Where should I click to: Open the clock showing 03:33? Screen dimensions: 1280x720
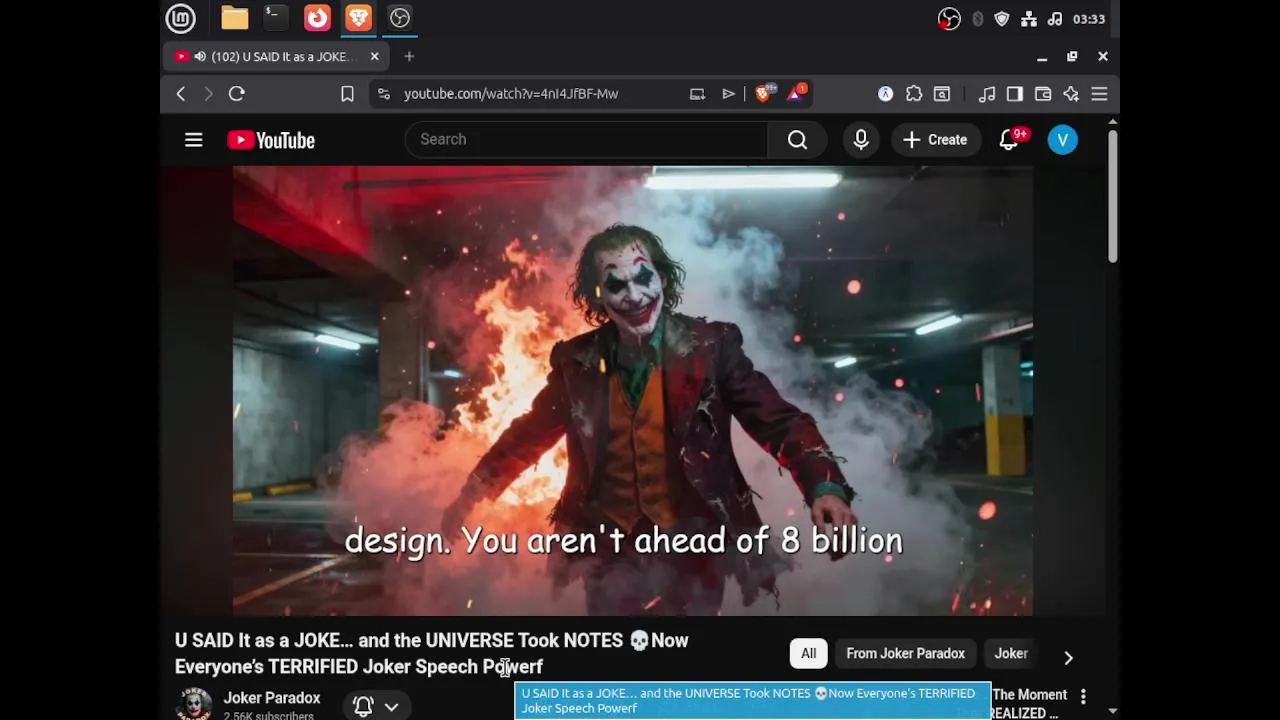1088,19
